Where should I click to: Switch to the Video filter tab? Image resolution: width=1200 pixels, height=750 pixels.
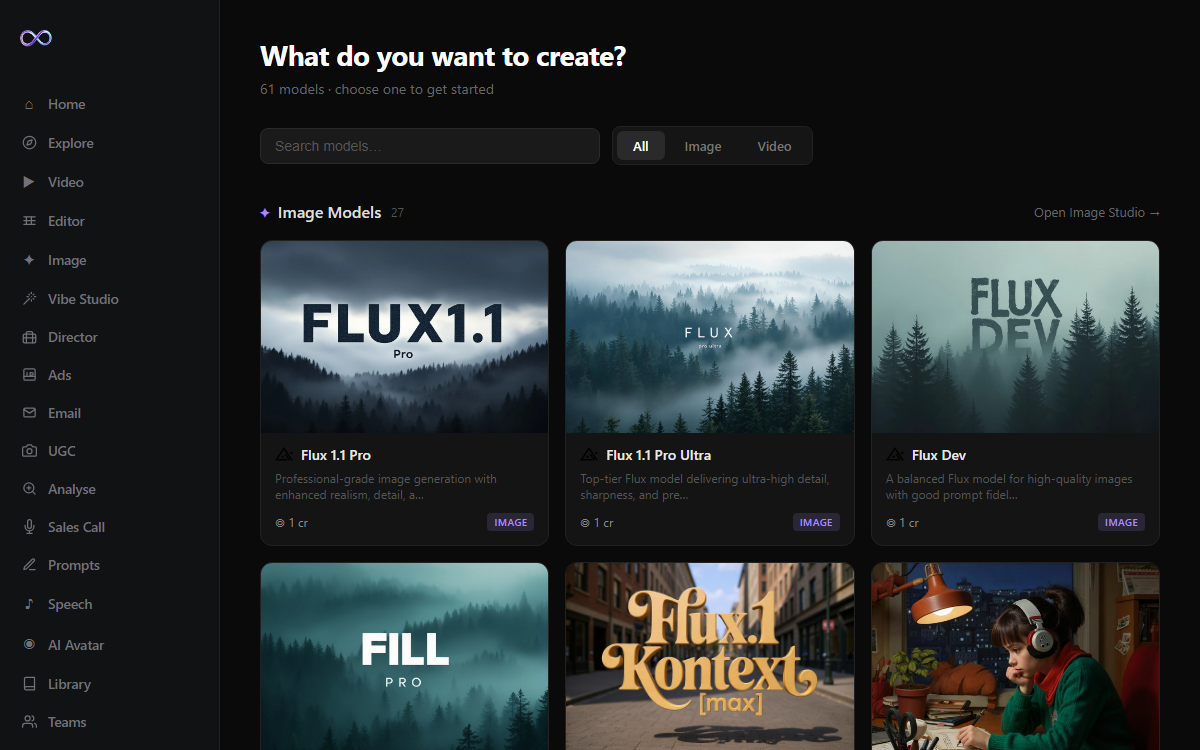click(774, 146)
